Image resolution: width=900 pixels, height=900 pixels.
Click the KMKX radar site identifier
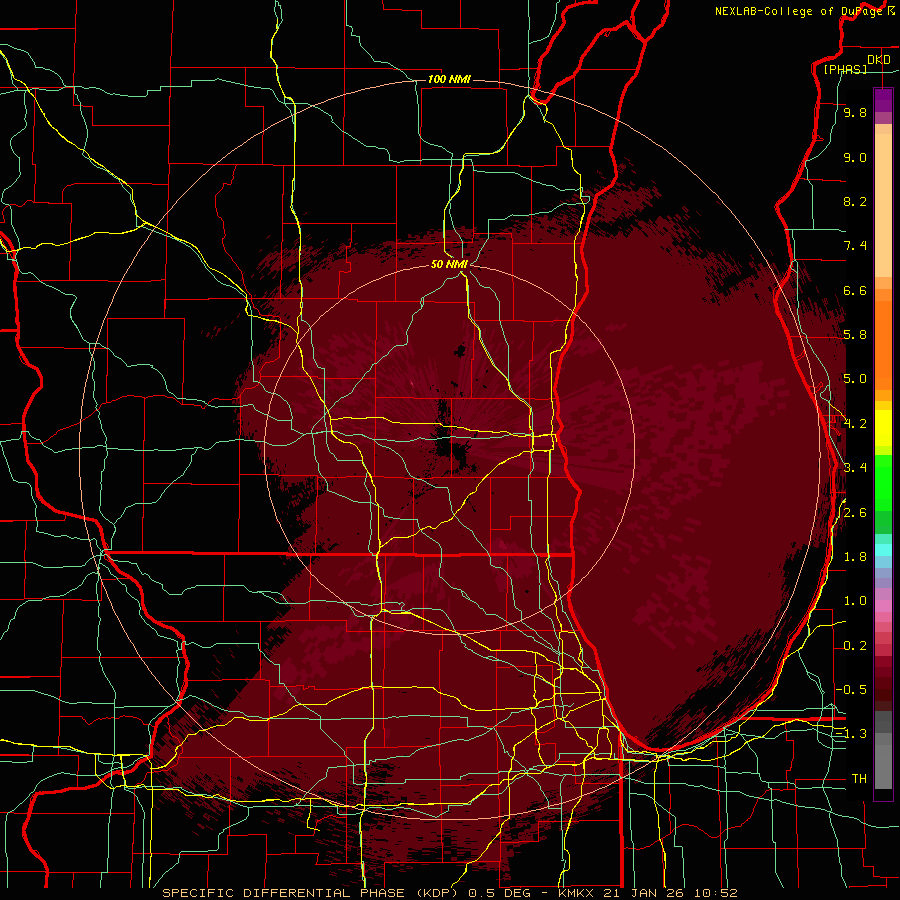(577, 893)
